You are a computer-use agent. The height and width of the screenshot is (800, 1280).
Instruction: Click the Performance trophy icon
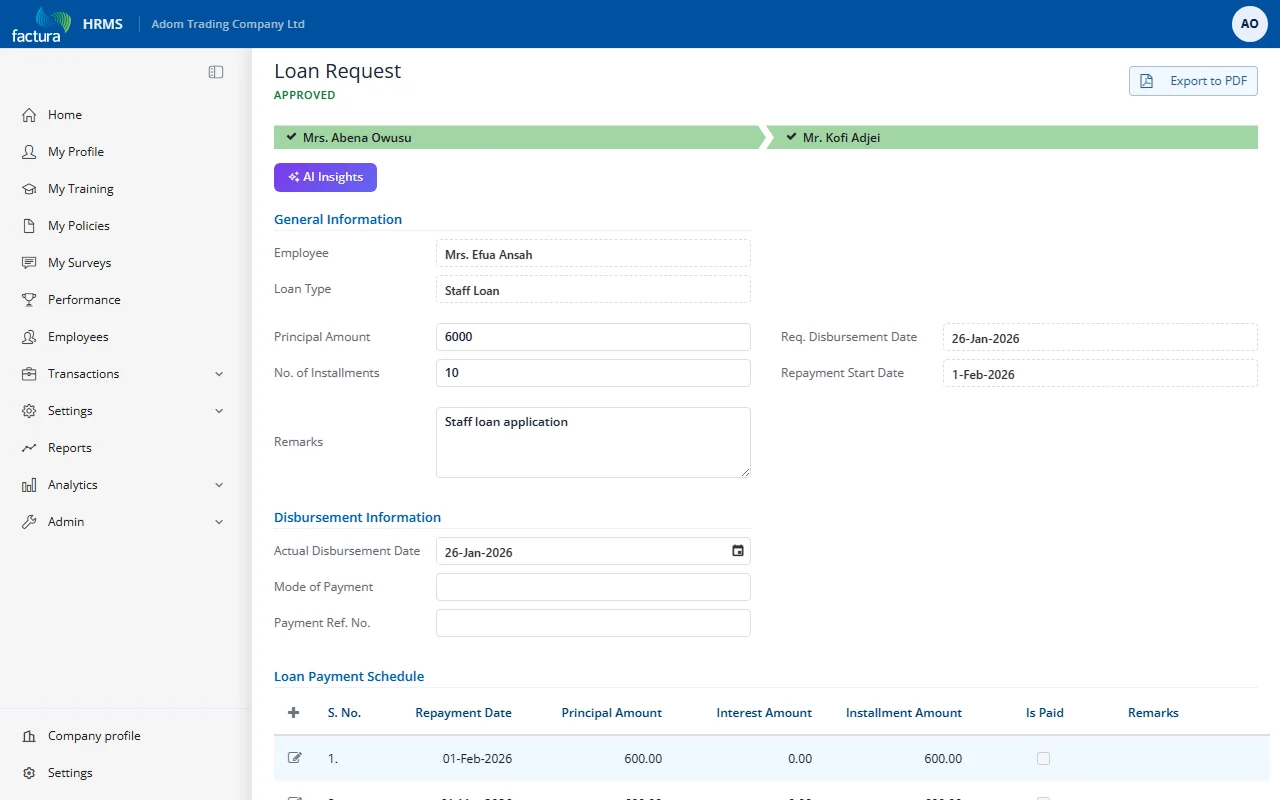click(x=29, y=300)
